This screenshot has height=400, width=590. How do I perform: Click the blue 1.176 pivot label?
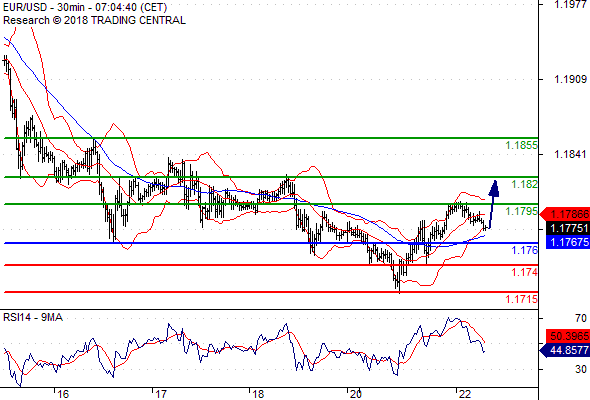pyautogui.click(x=524, y=249)
